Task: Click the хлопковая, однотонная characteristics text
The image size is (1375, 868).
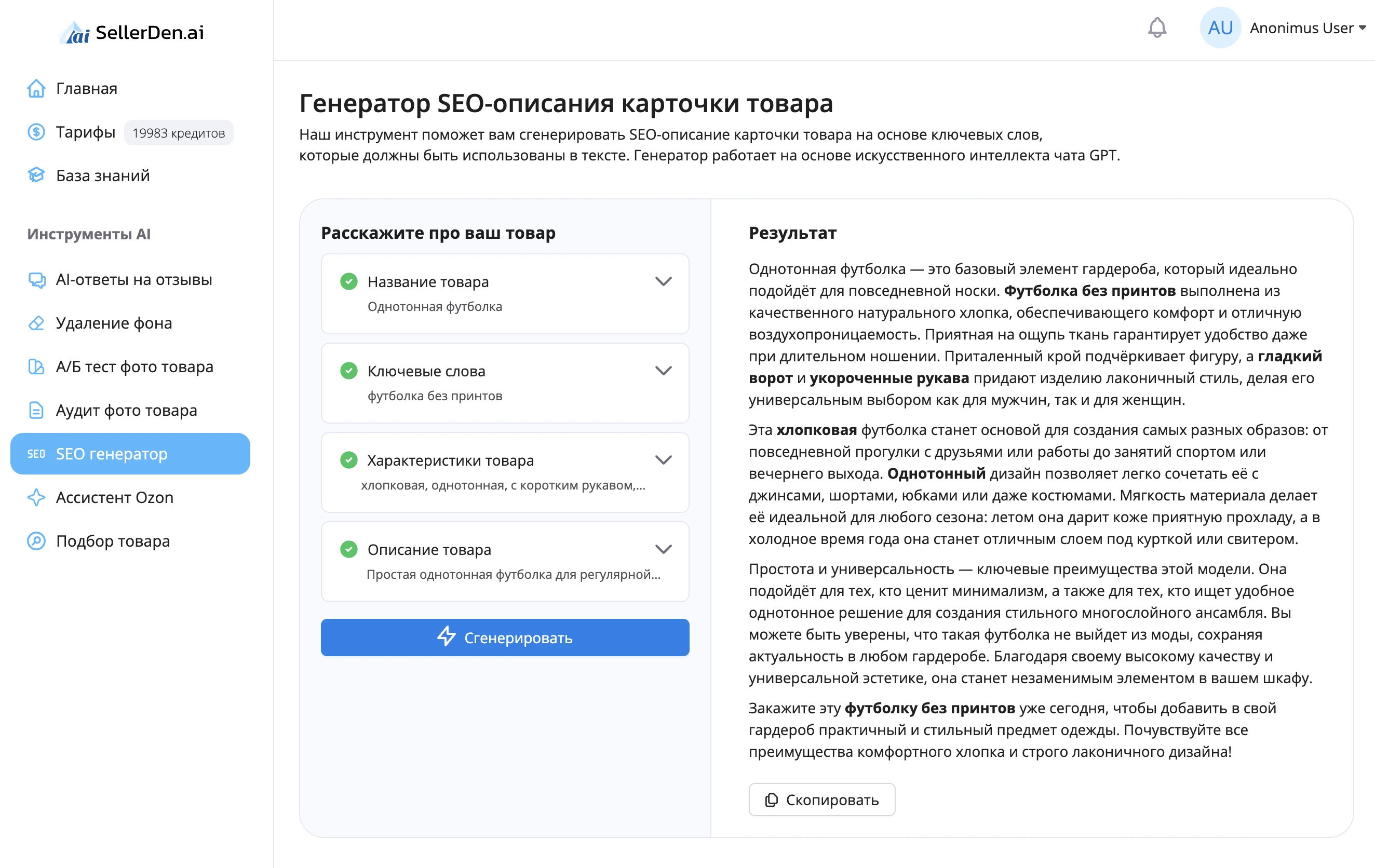Action: pos(503,485)
